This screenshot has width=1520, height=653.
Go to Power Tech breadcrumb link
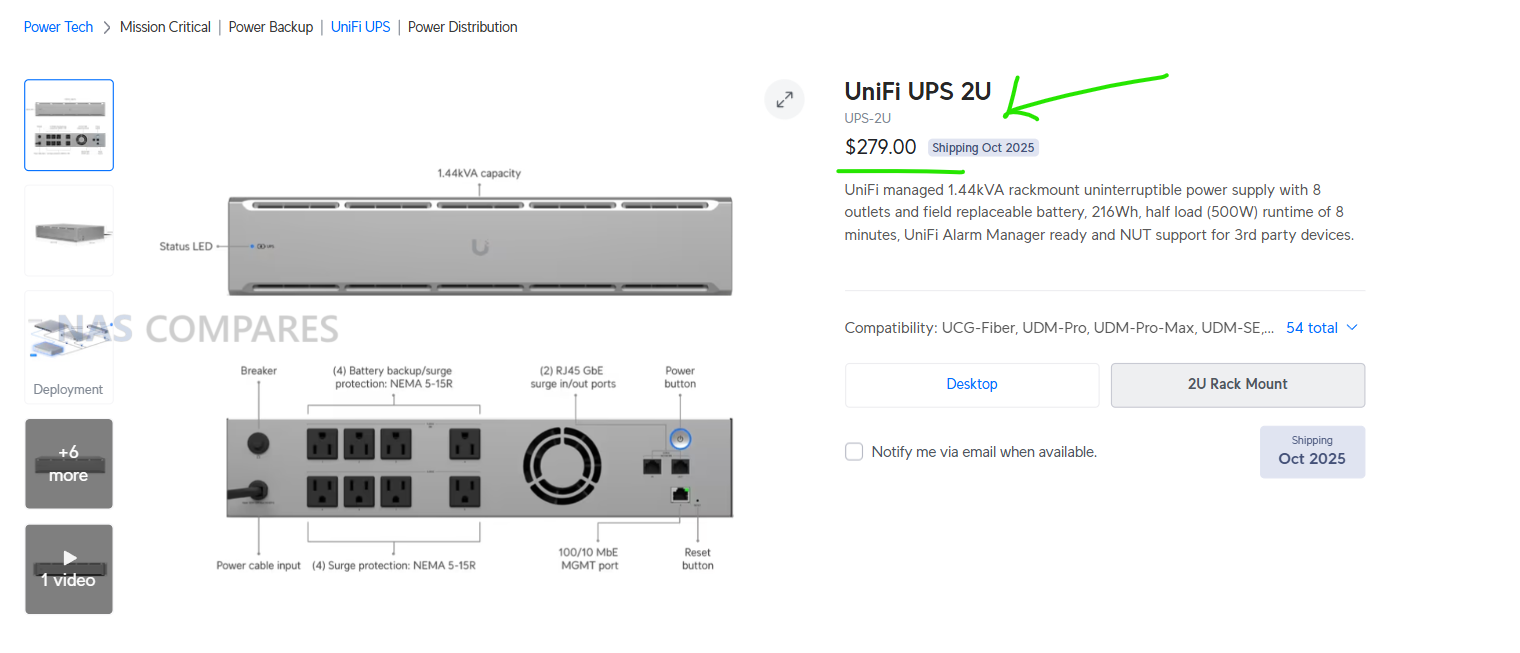58,27
